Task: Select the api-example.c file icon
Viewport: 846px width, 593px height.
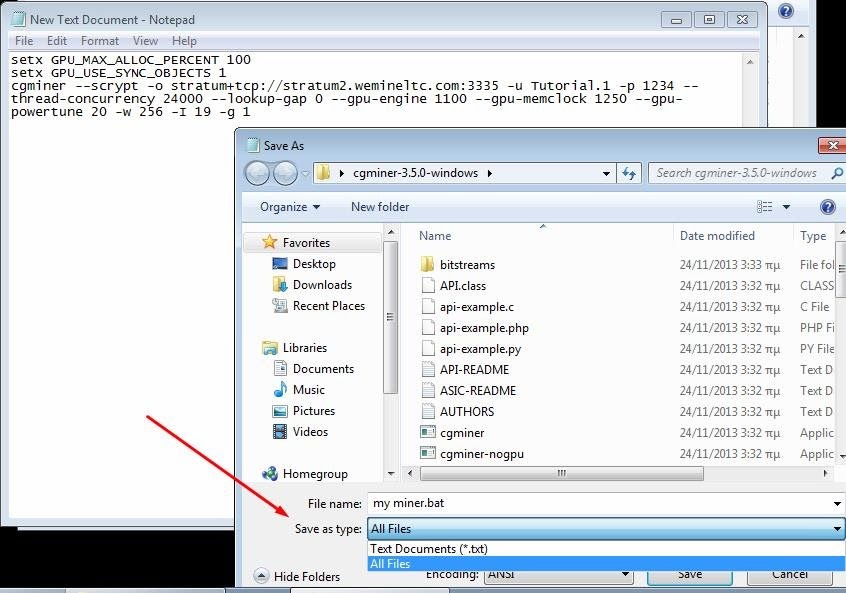Action: click(x=428, y=306)
